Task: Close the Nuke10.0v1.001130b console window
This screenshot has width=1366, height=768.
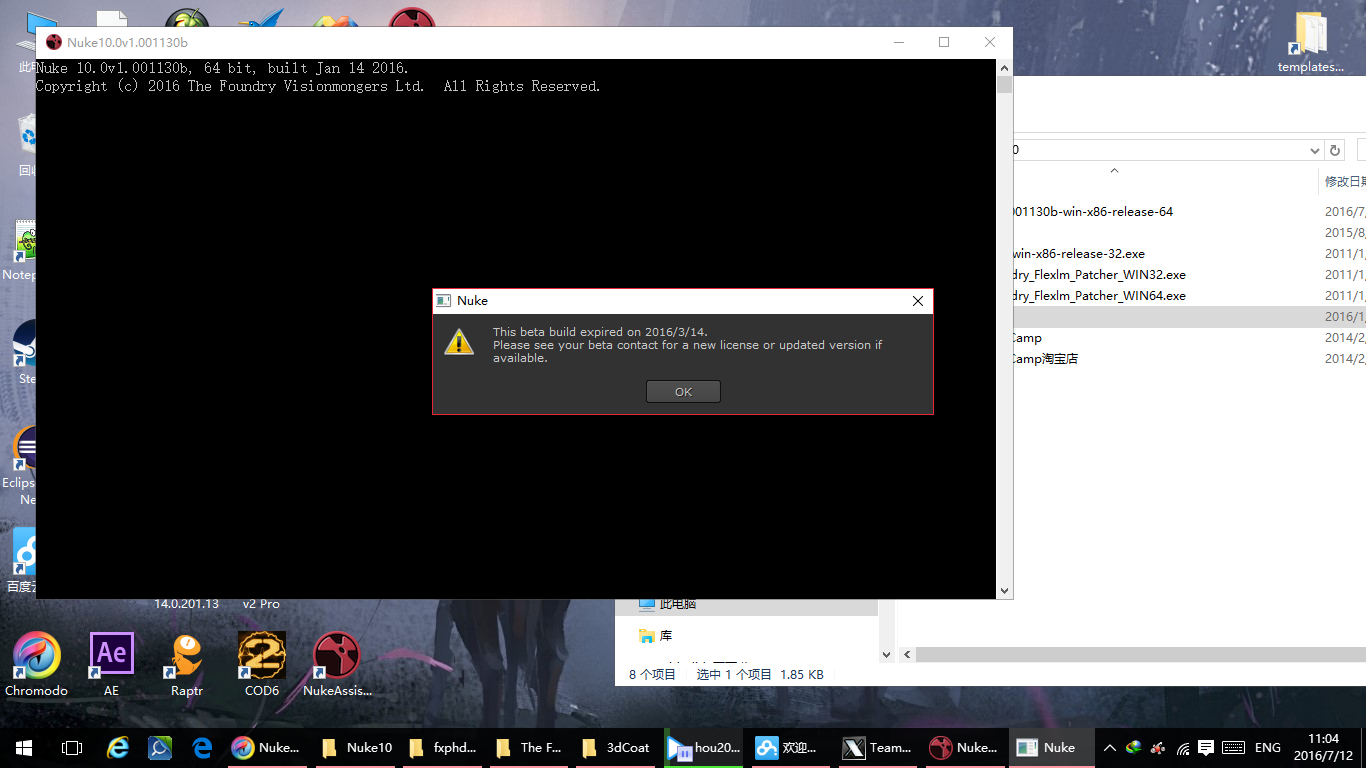Action: tap(990, 42)
